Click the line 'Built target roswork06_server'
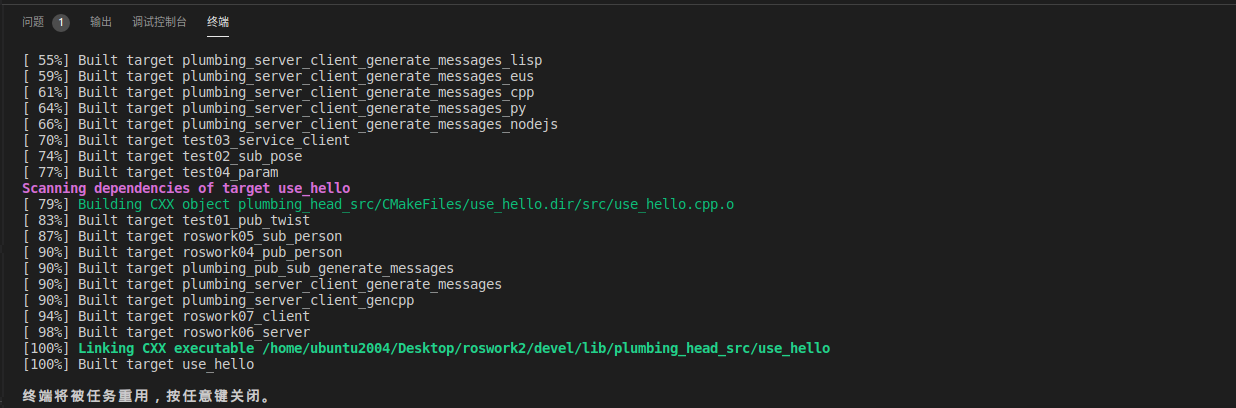This screenshot has height=408, width=1236. (166, 332)
